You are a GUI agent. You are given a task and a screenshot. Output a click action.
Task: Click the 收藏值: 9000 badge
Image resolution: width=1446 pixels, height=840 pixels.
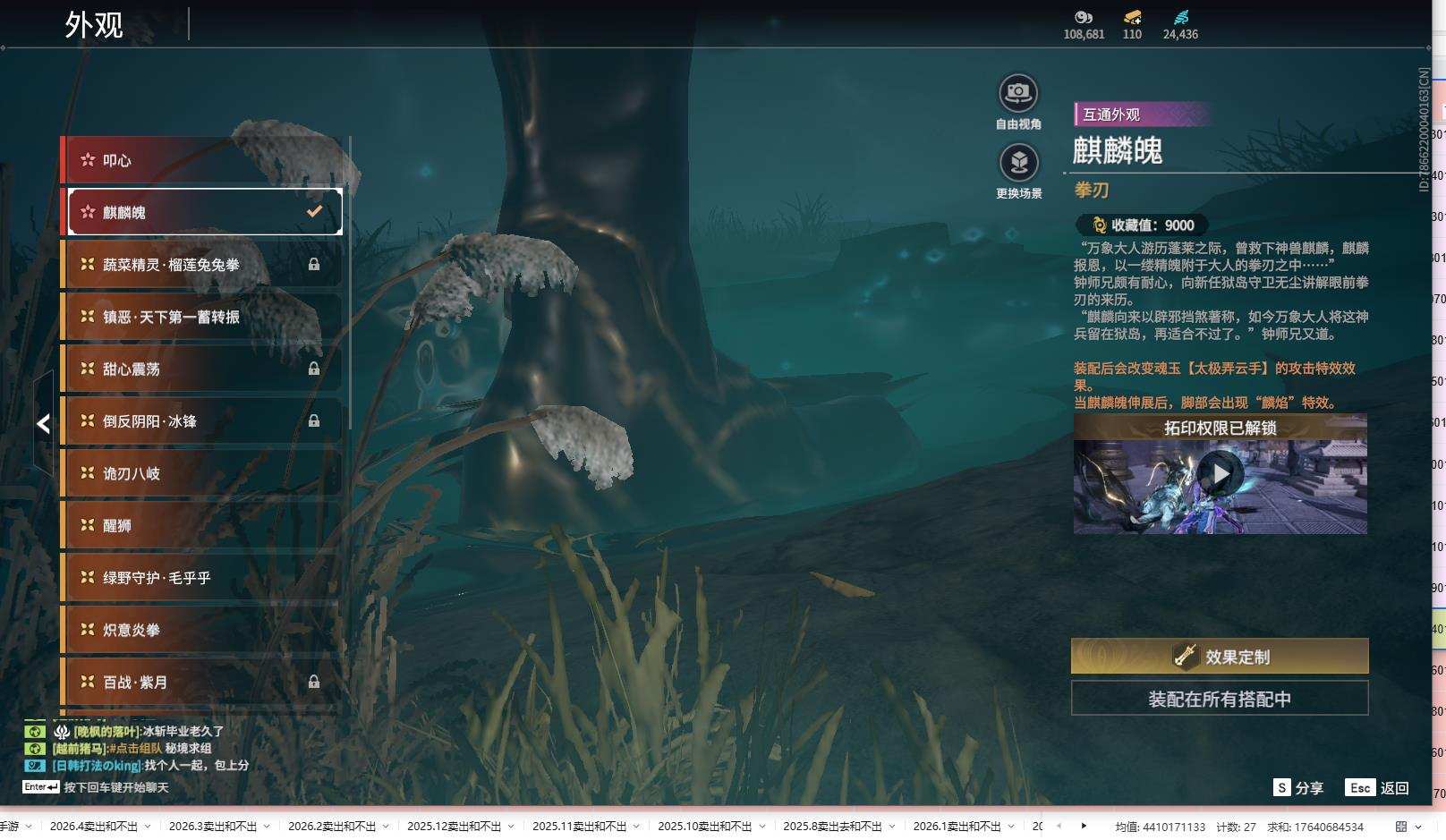click(1142, 225)
